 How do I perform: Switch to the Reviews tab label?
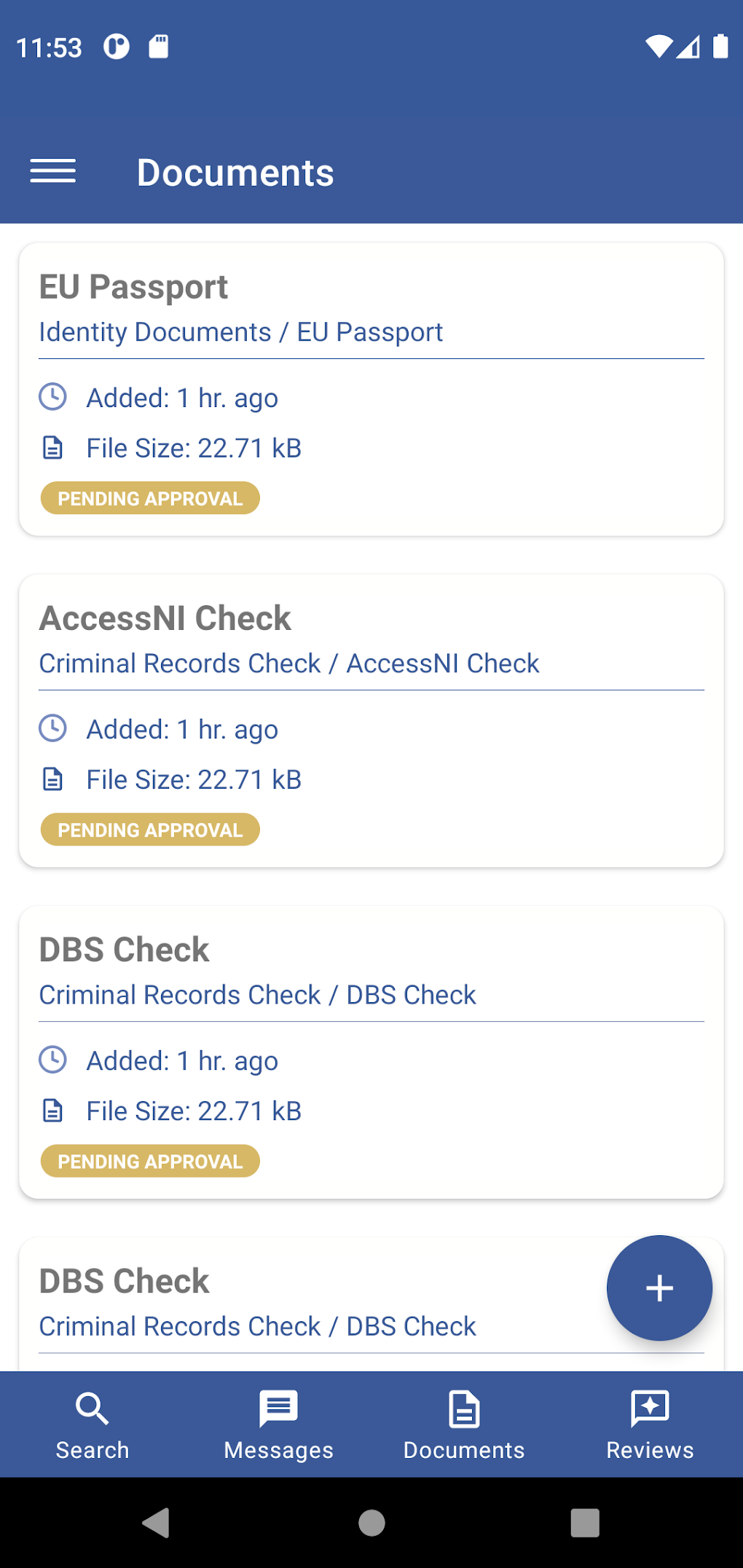coord(650,1450)
